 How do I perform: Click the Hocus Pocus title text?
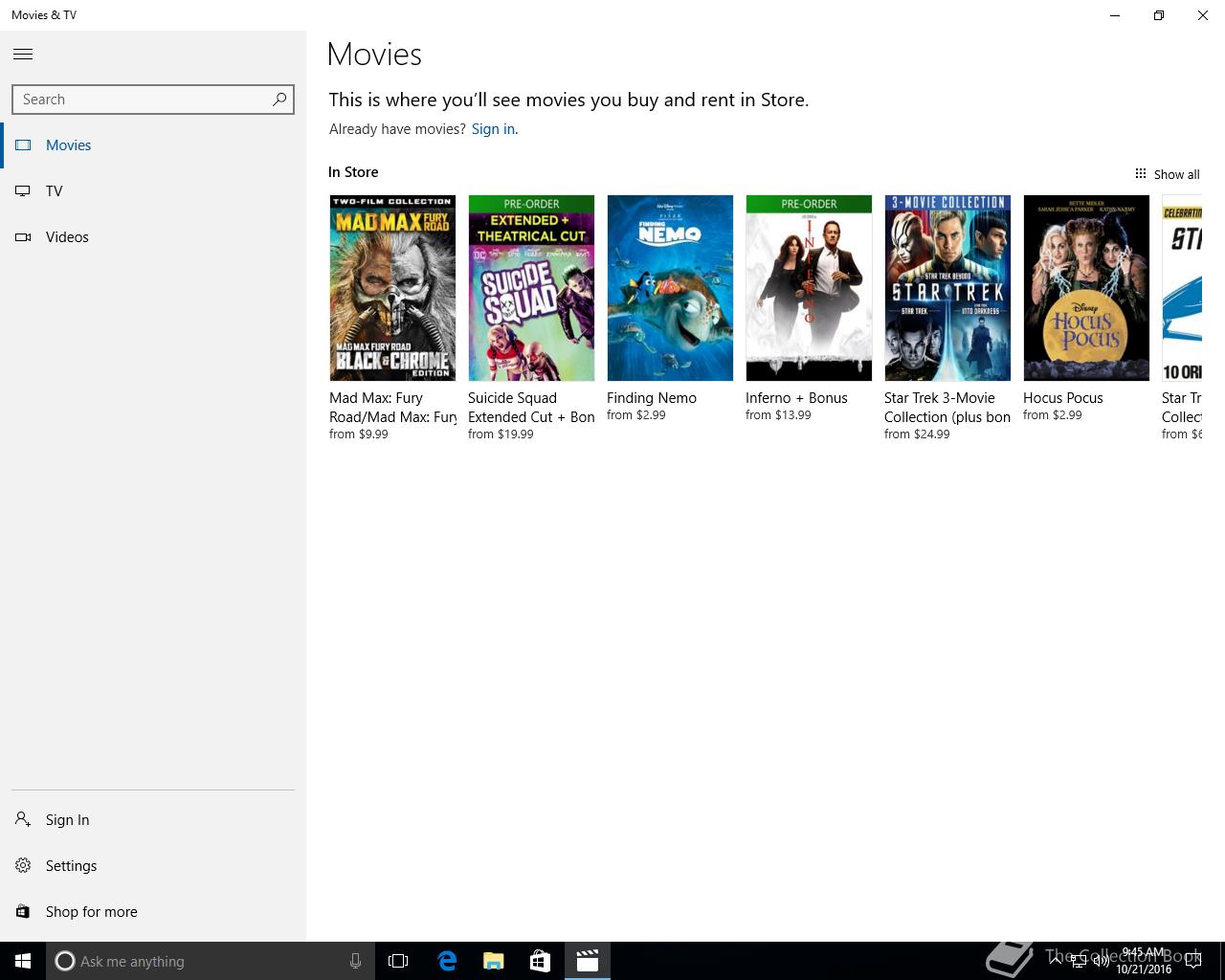pos(1063,398)
